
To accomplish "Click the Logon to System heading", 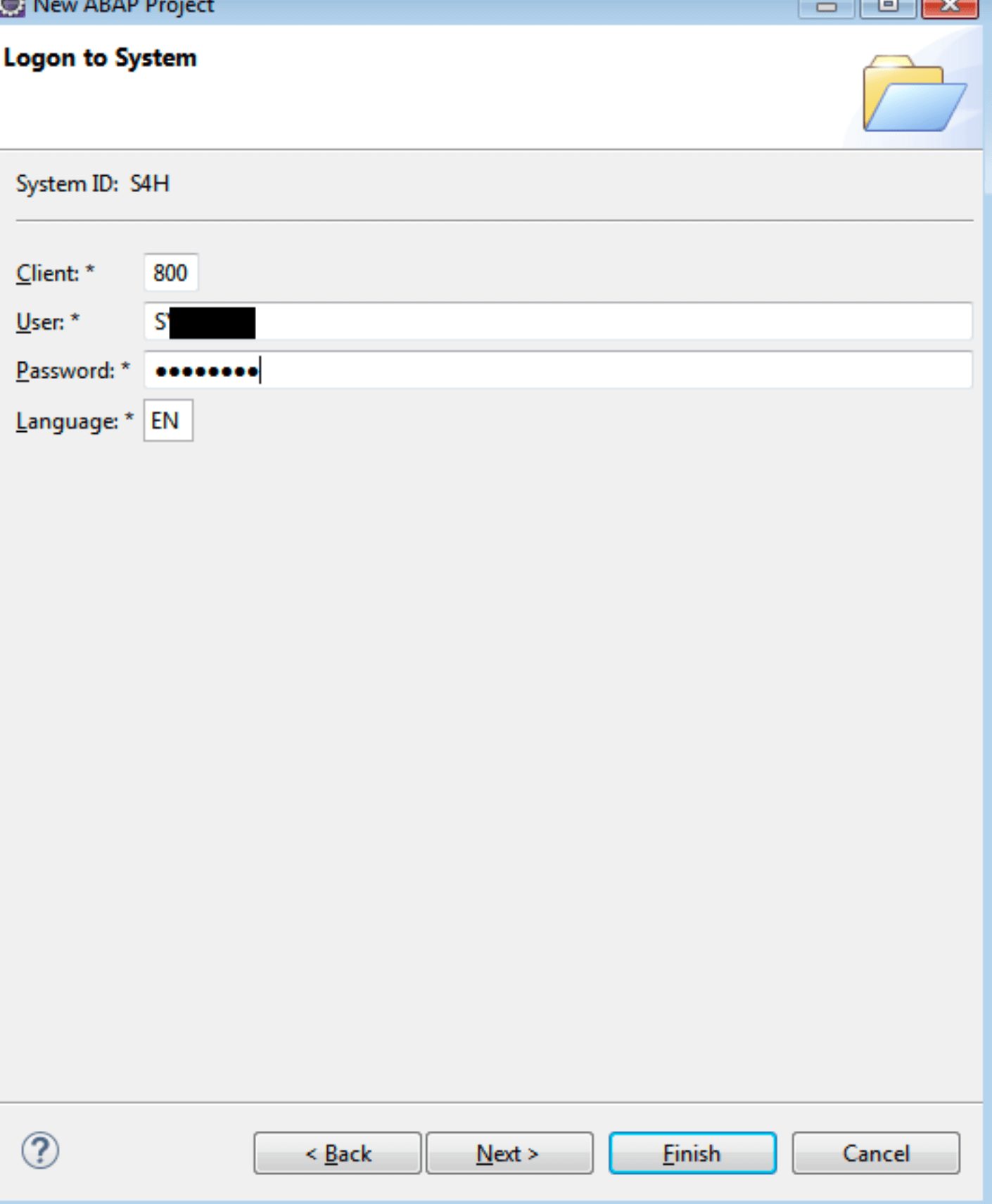I will 100,58.
